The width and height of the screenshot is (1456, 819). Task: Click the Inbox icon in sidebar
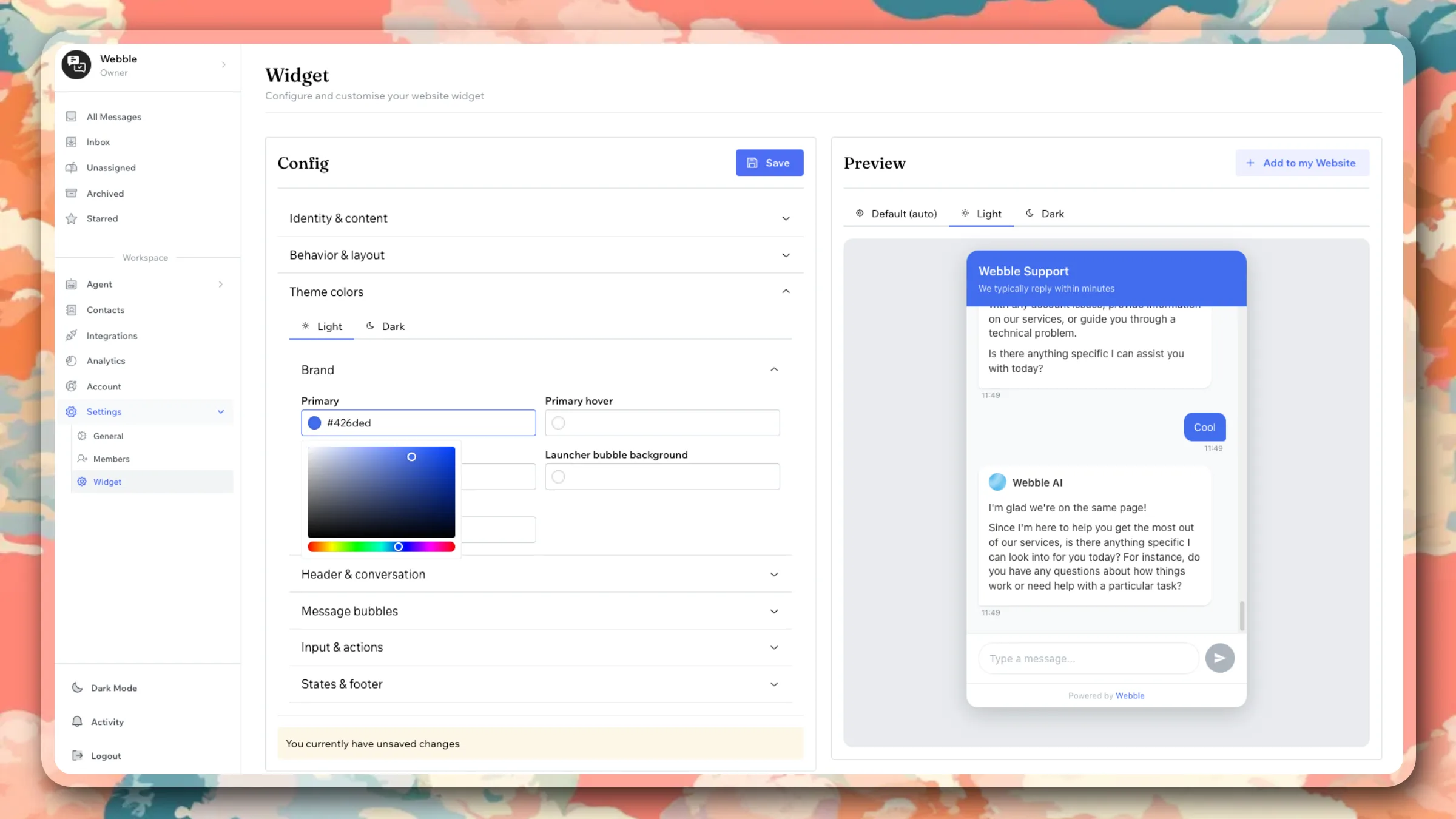(x=72, y=142)
